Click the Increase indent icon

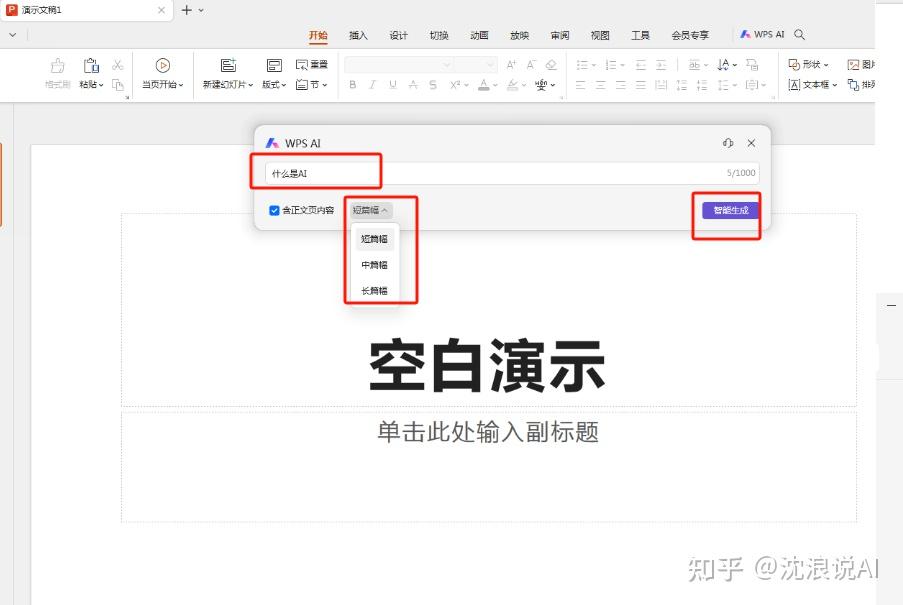pos(661,64)
